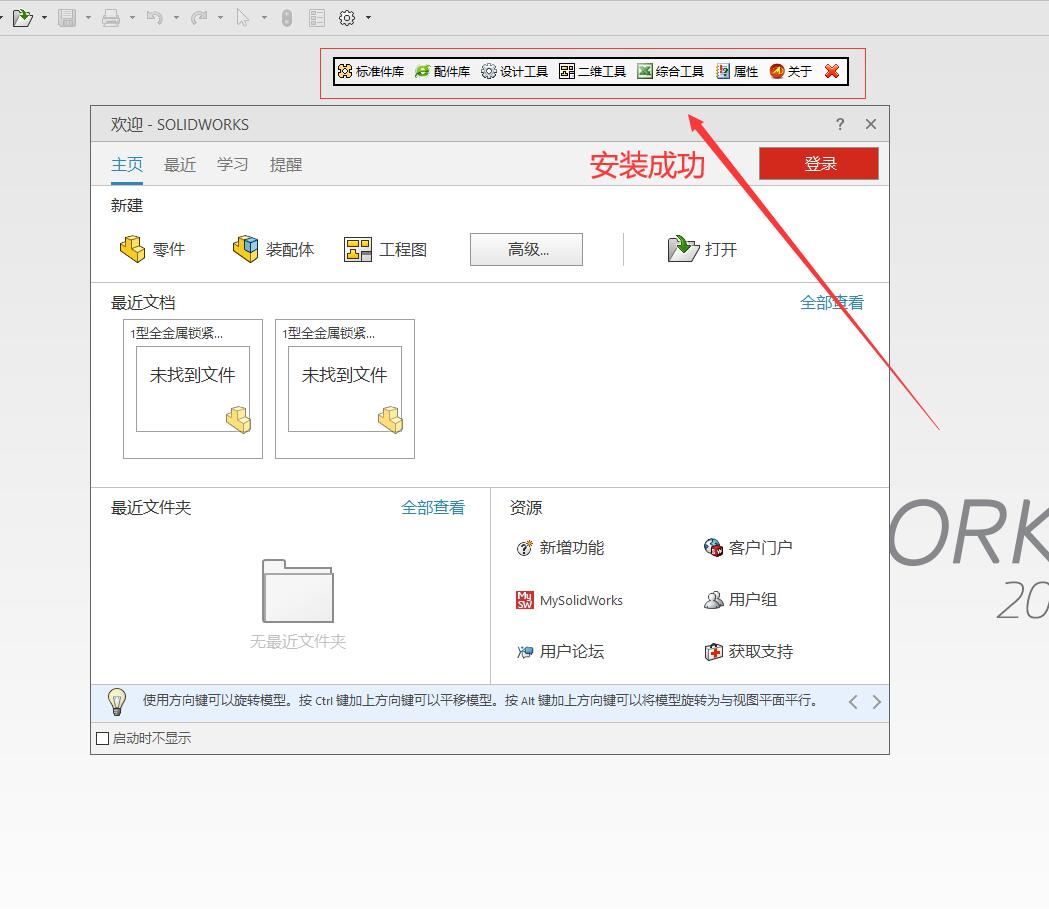The height and width of the screenshot is (909, 1049).
Task: Open the 配件库 accessories library
Action: pos(442,72)
